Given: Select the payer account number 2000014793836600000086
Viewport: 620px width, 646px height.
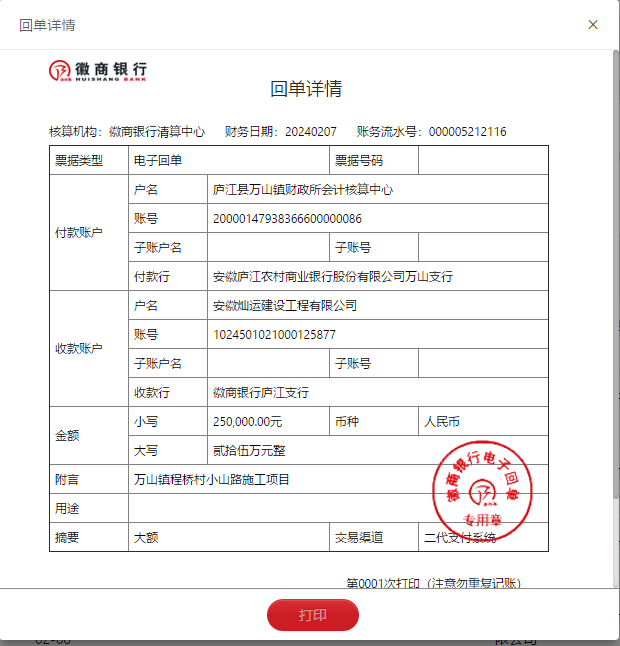Looking at the screenshot, I should click(287, 218).
